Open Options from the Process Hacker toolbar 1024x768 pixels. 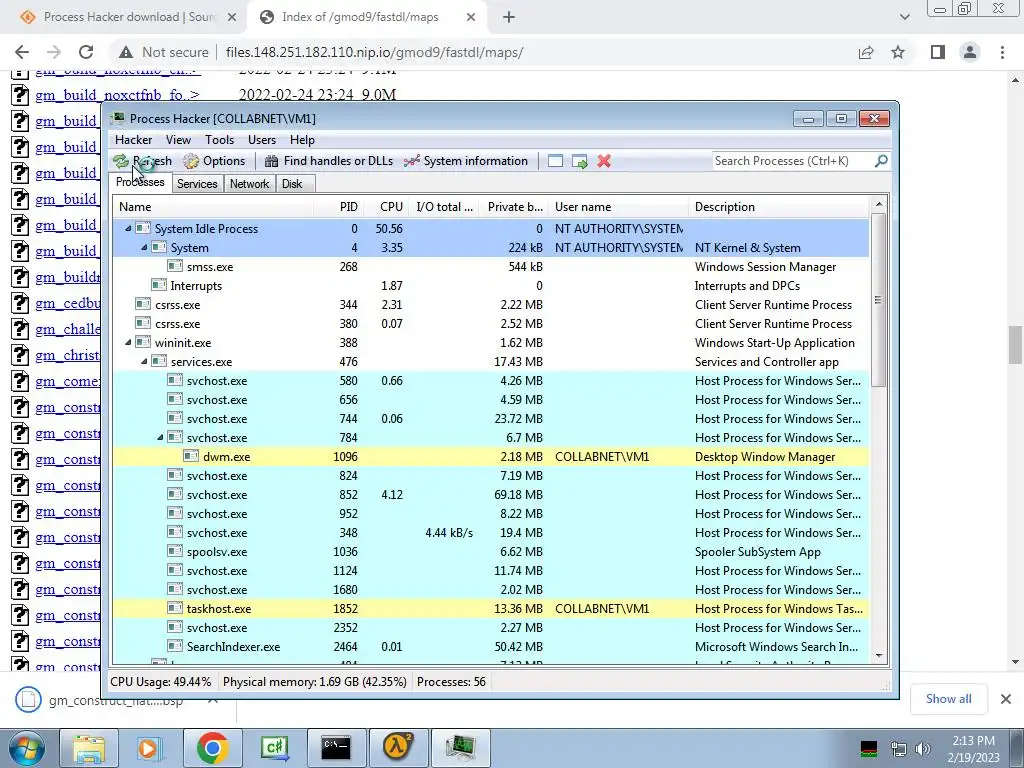(214, 161)
